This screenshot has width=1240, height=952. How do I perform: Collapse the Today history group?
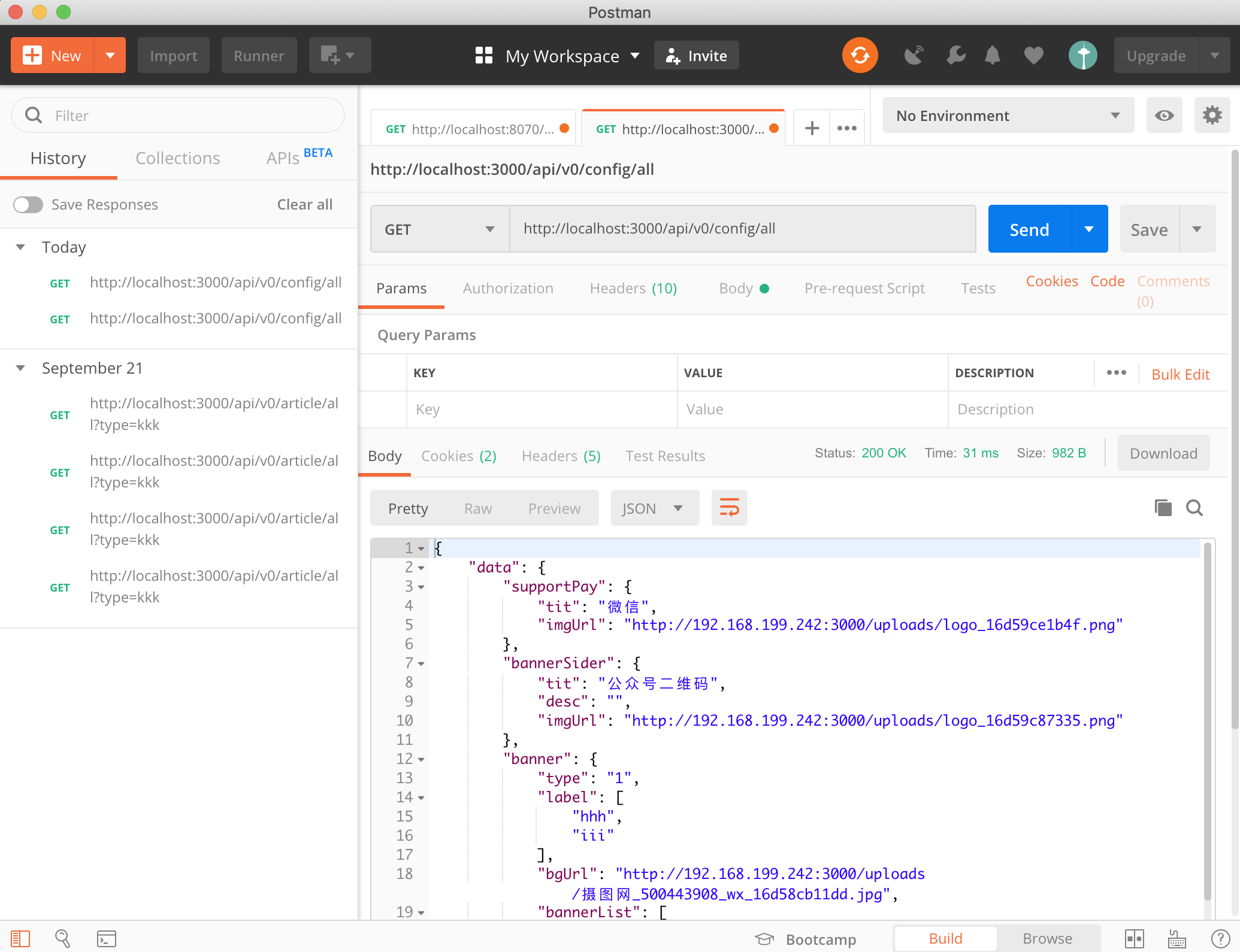(20, 247)
